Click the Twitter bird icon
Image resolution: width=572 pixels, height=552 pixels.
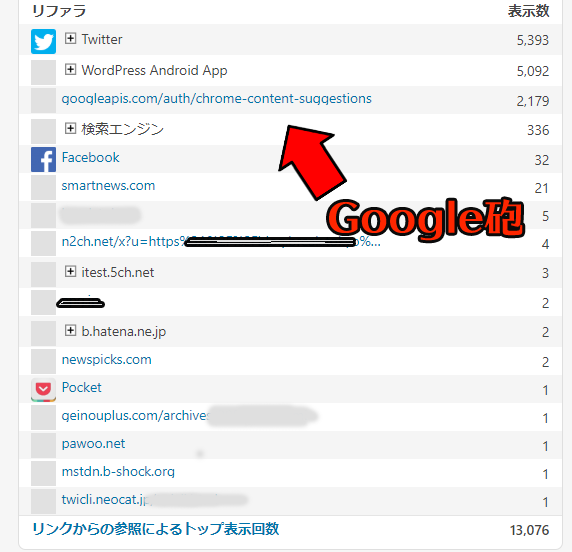tap(43, 41)
